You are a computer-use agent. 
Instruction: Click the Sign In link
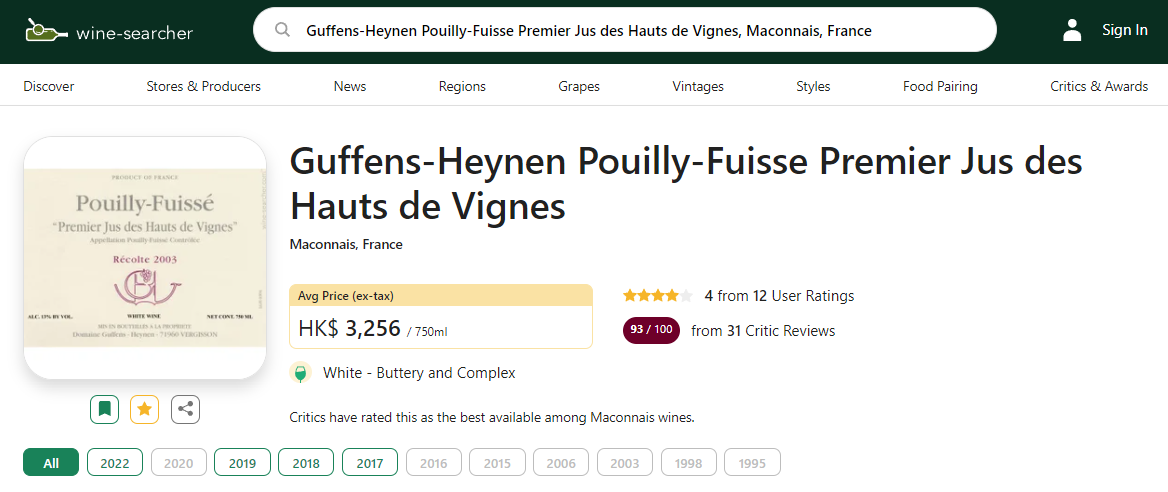pyautogui.click(x=1124, y=30)
